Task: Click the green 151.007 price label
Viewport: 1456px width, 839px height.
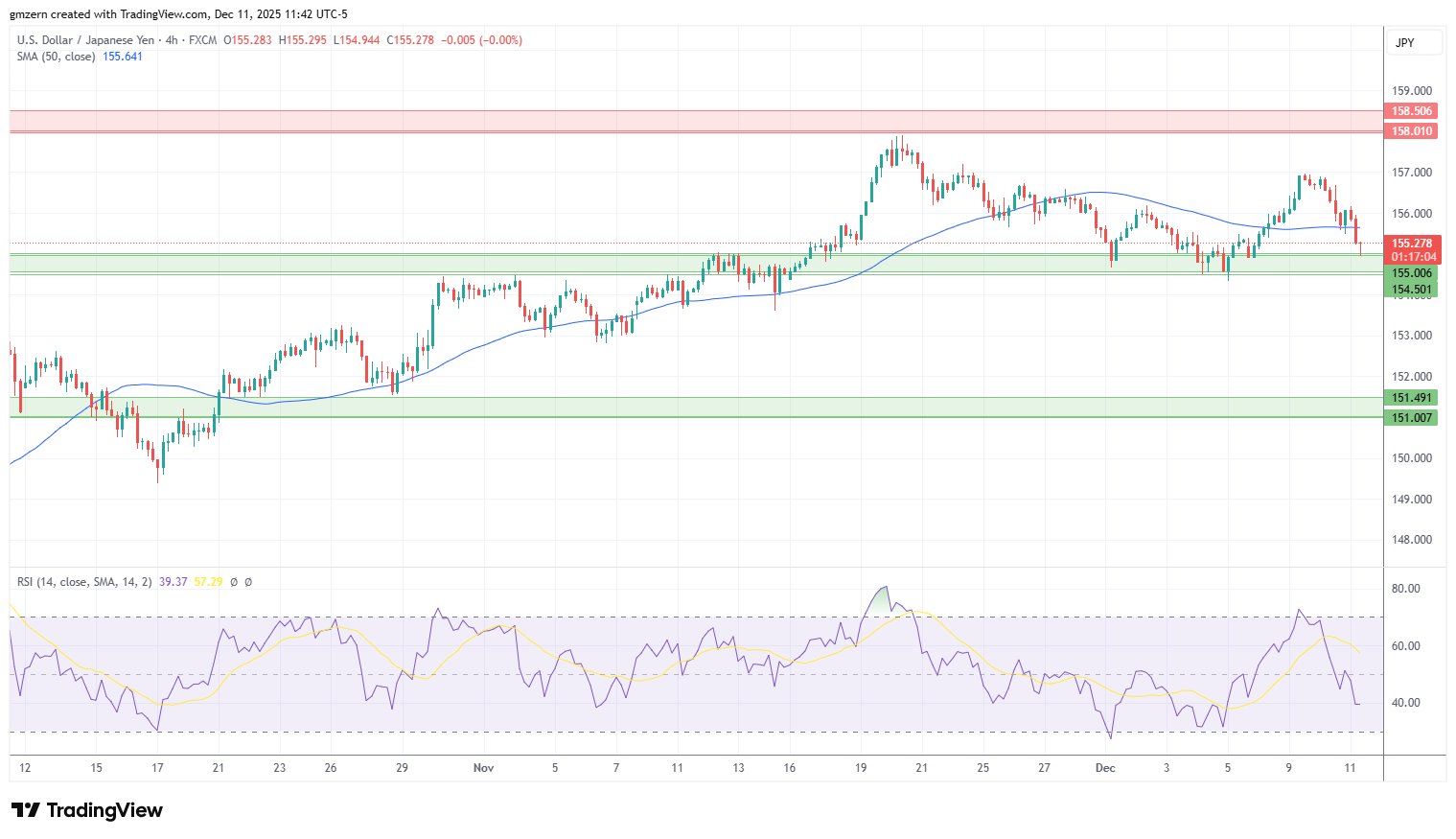Action: pos(1411,418)
